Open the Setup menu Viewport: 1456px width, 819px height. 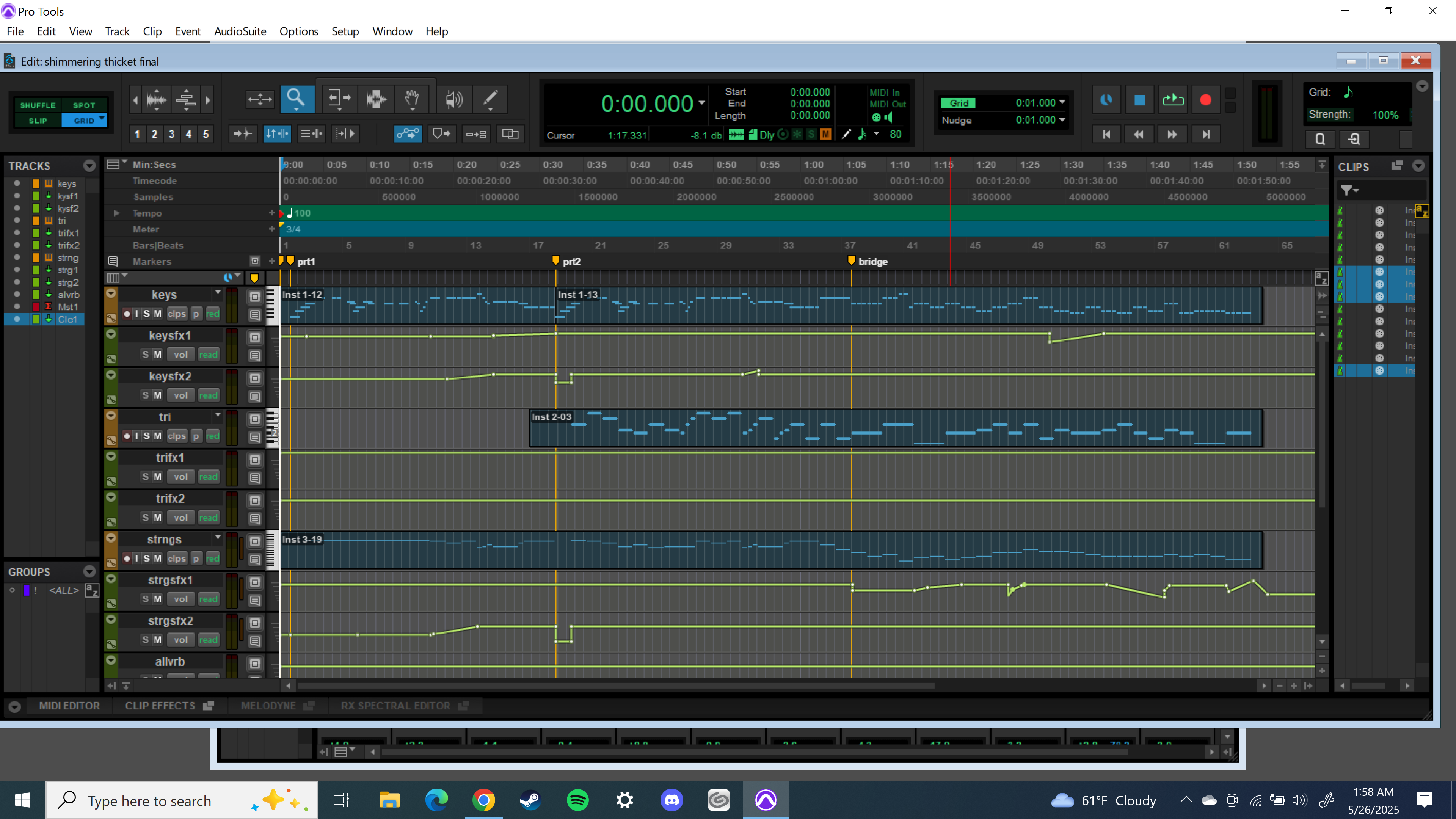click(345, 31)
